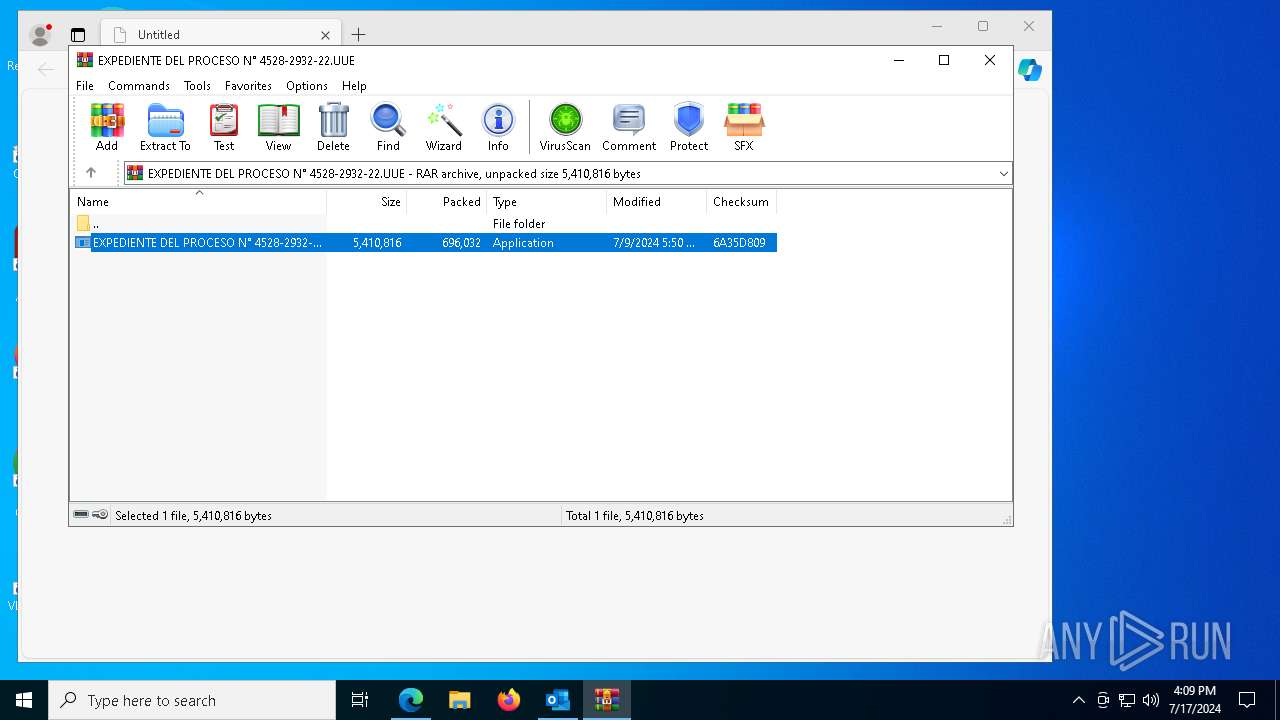Sort by Size column header
Viewport: 1280px width, 720px height.
367,201
